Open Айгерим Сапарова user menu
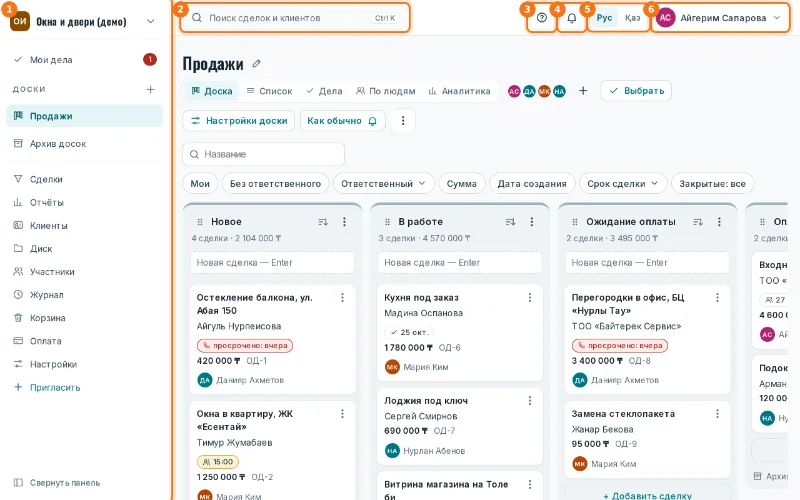Screen dimensions: 800x500 [x=721, y=18]
